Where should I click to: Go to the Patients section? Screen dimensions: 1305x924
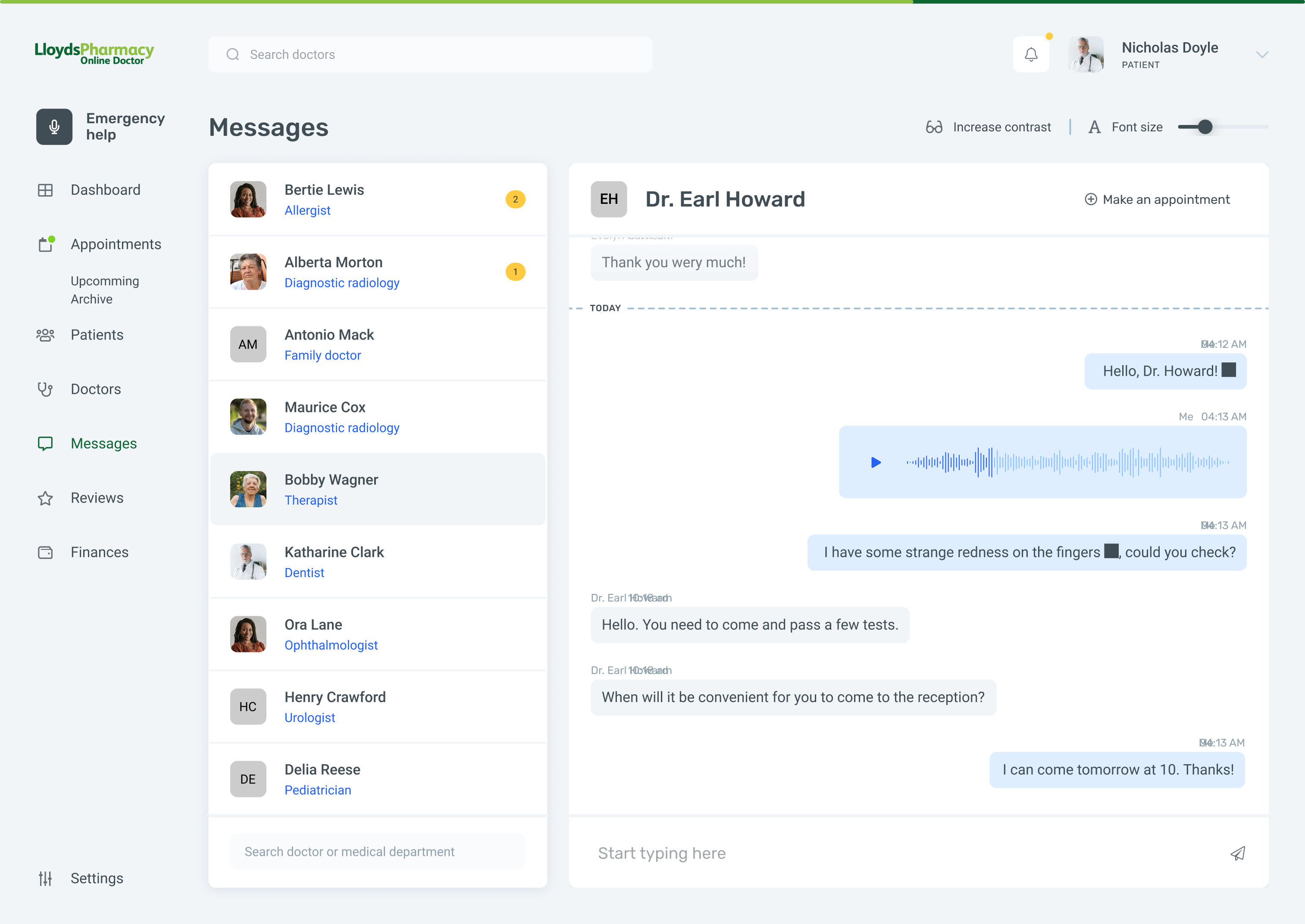97,335
